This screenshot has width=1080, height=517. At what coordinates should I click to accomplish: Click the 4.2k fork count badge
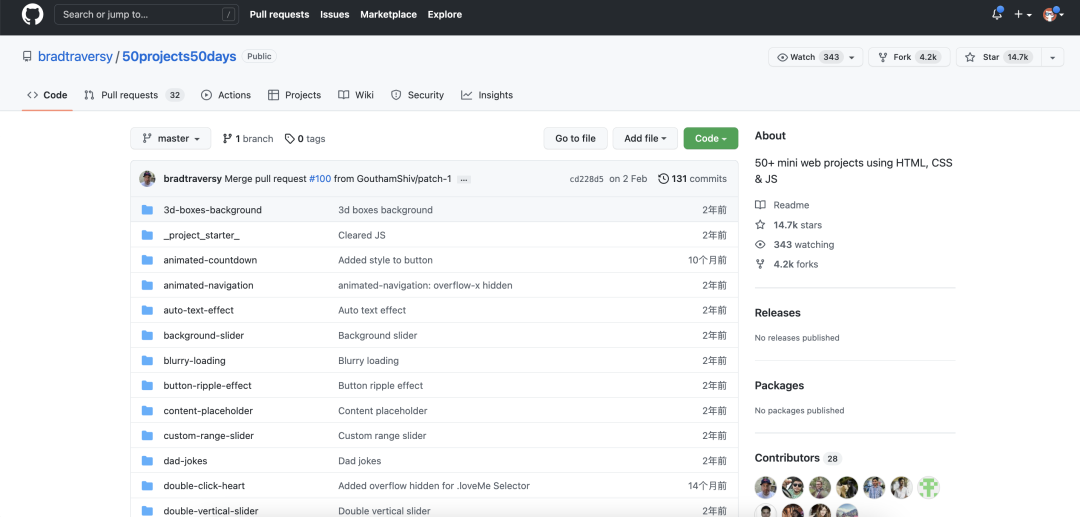point(928,57)
